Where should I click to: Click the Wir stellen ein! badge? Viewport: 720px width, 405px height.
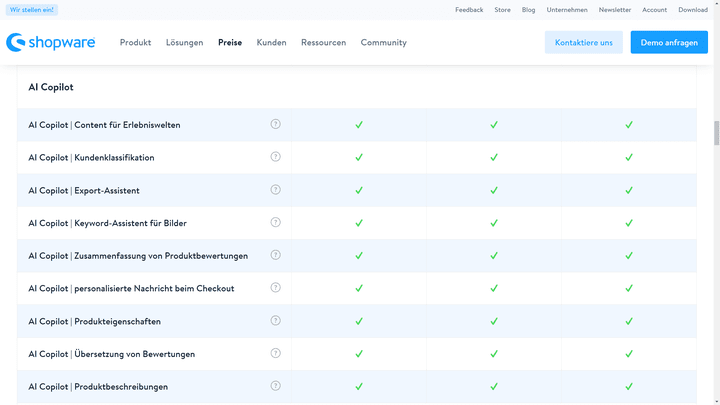click(32, 10)
